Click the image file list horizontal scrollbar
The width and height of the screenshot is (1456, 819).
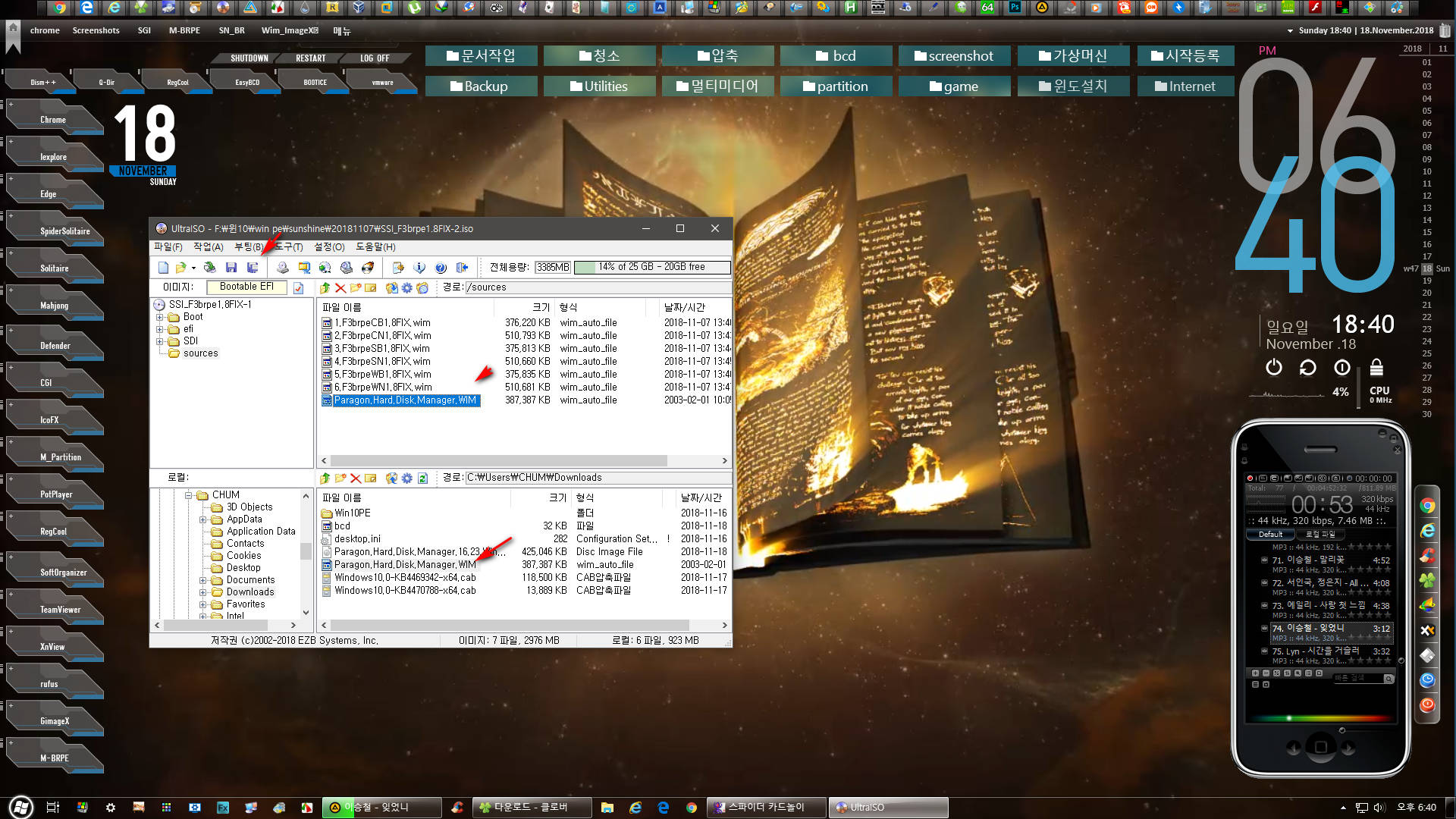point(498,461)
